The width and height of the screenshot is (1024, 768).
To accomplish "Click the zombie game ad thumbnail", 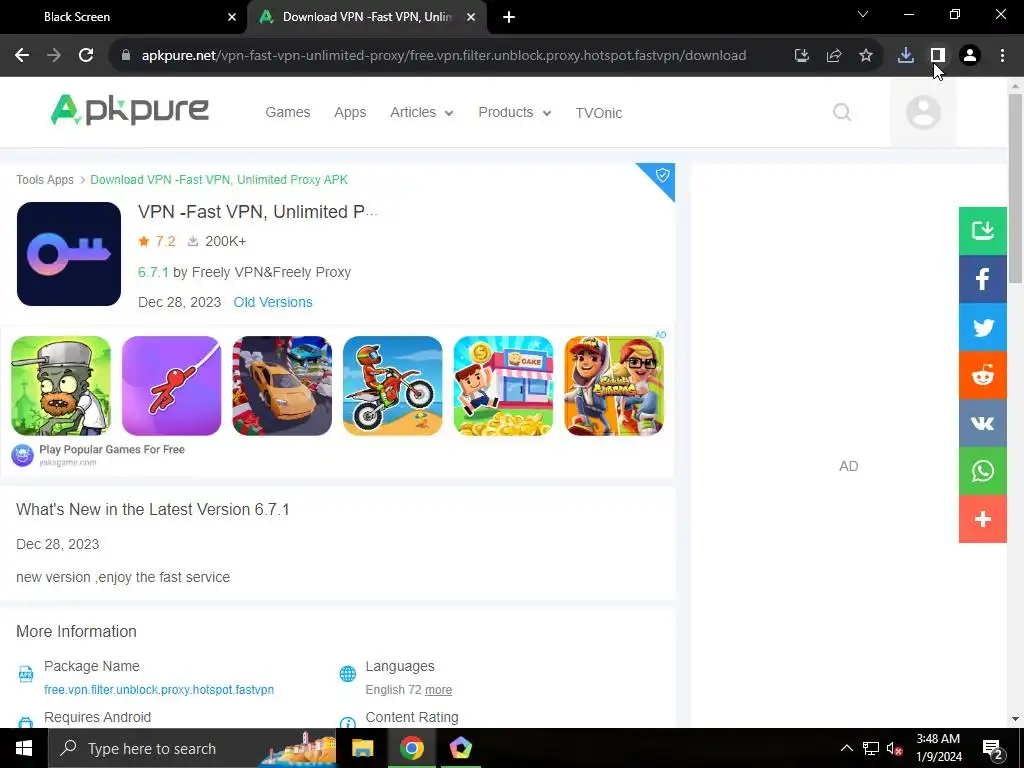I will click(61, 385).
